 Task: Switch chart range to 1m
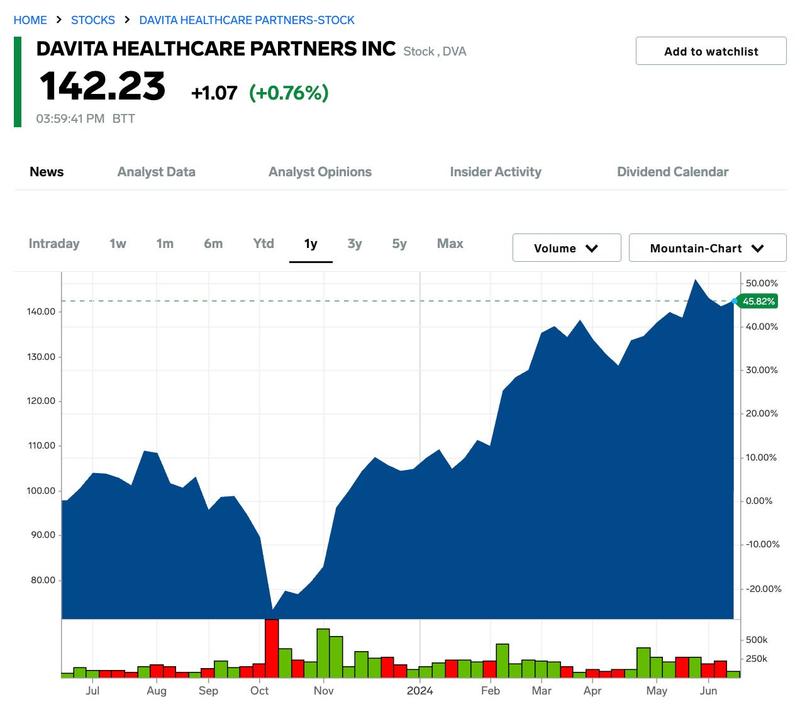(165, 243)
